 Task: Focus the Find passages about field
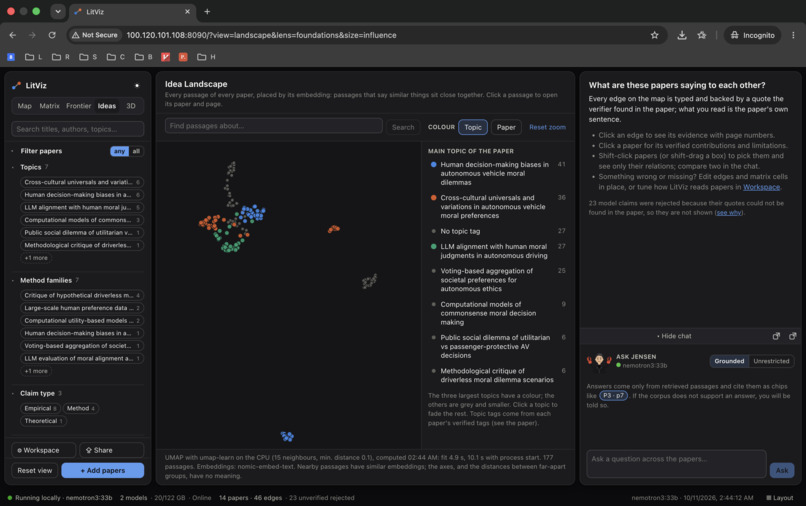click(273, 126)
